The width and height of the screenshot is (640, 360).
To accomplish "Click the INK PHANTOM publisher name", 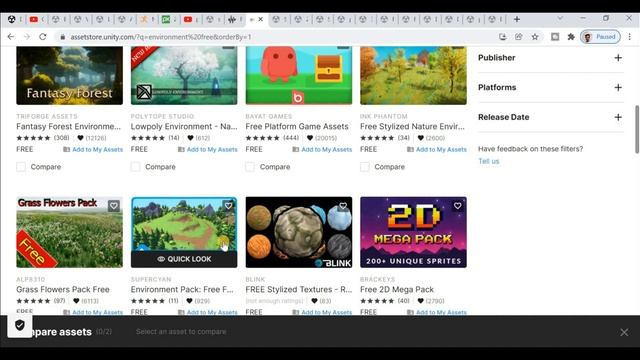I will click(384, 116).
